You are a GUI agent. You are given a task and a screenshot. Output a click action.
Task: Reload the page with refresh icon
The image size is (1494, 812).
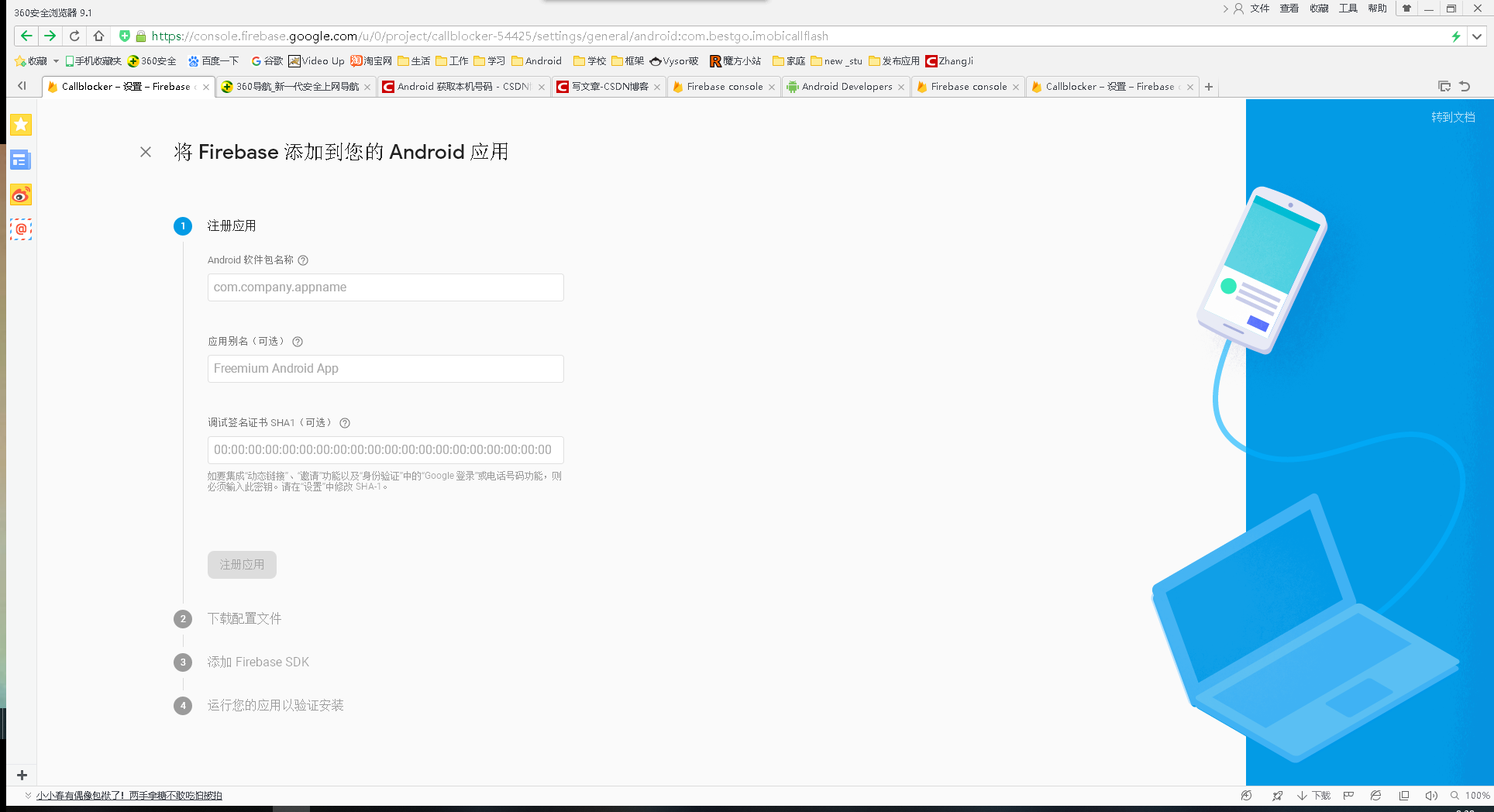point(74,36)
